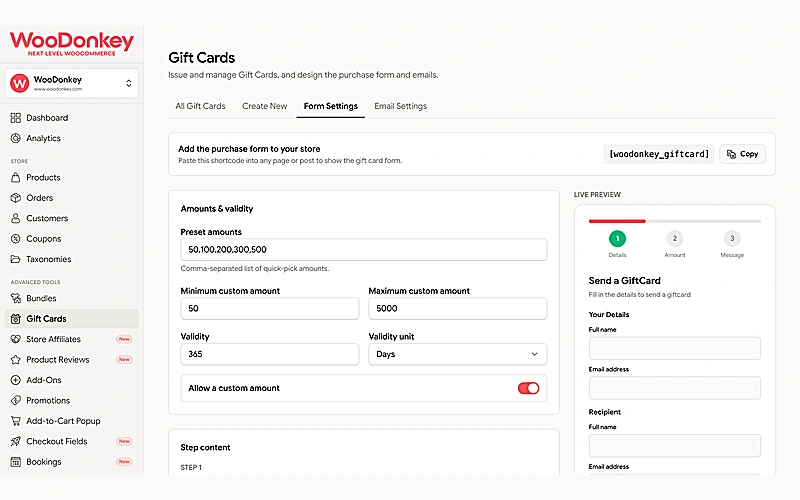
Task: Click the Step content heading
Action: point(205,447)
